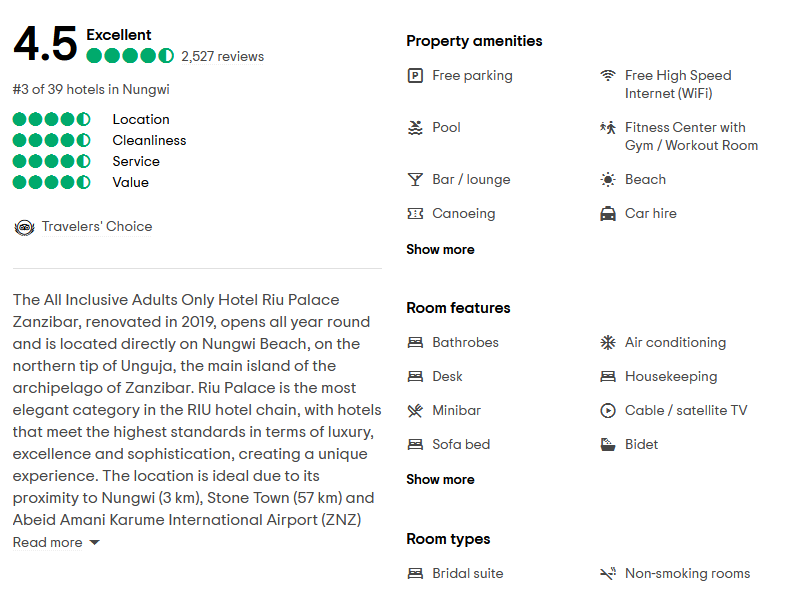The height and width of the screenshot is (593, 786).
Task: Click the Travelers' Choice badge icon
Action: point(24,227)
